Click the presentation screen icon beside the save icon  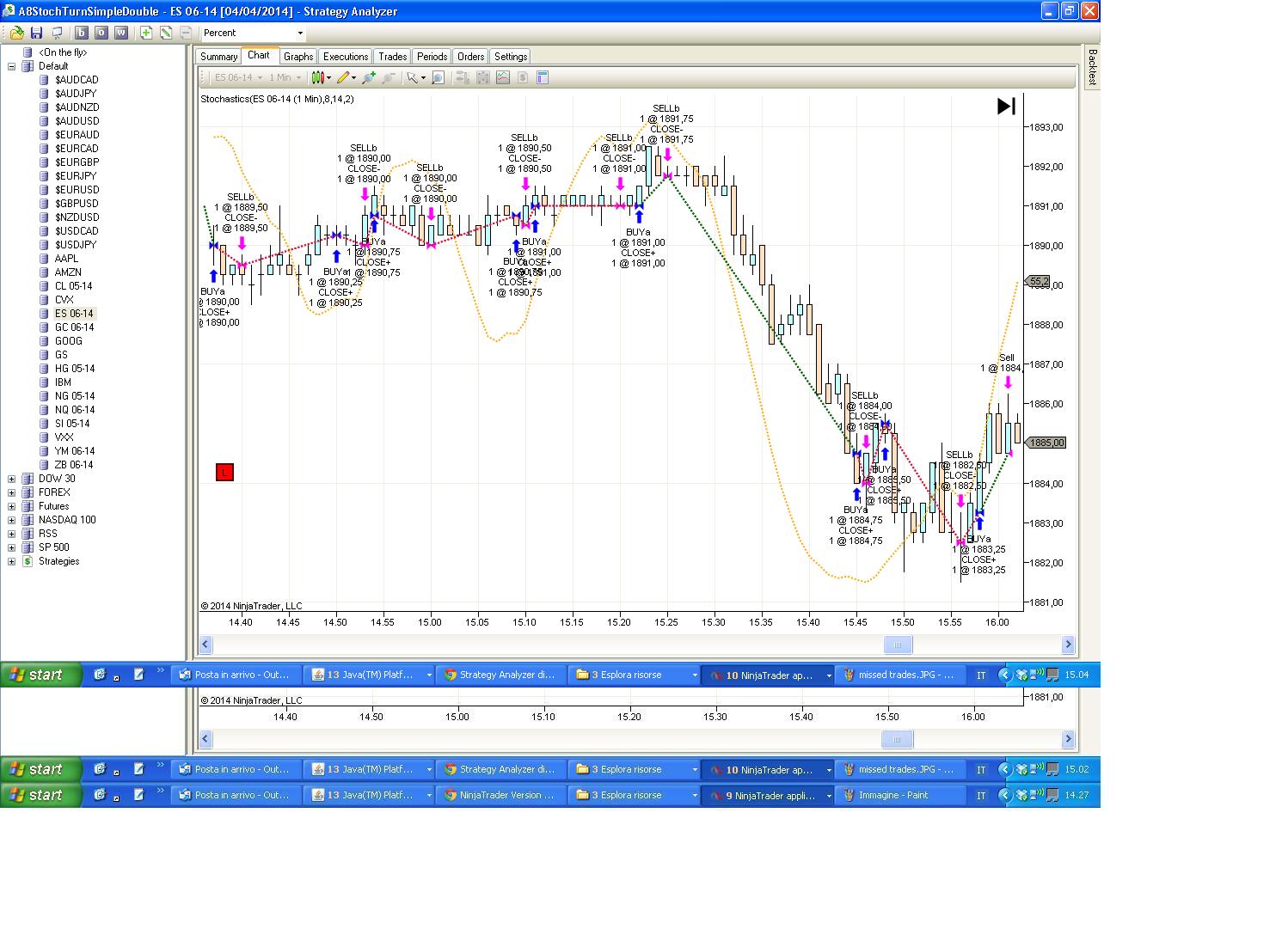pyautogui.click(x=57, y=33)
